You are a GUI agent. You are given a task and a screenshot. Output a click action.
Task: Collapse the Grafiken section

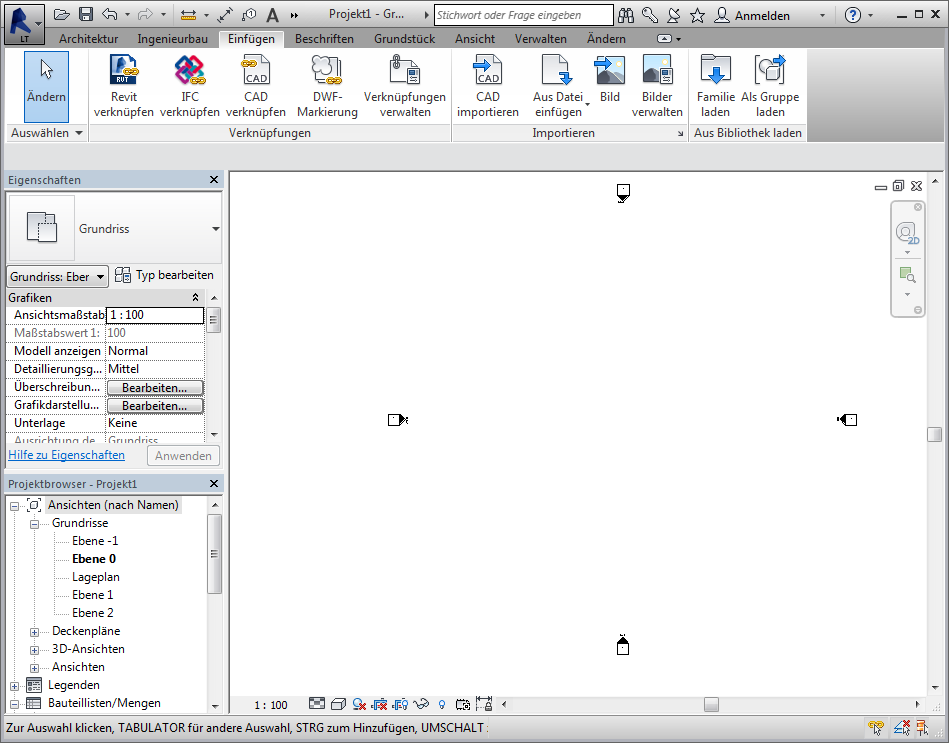[195, 297]
